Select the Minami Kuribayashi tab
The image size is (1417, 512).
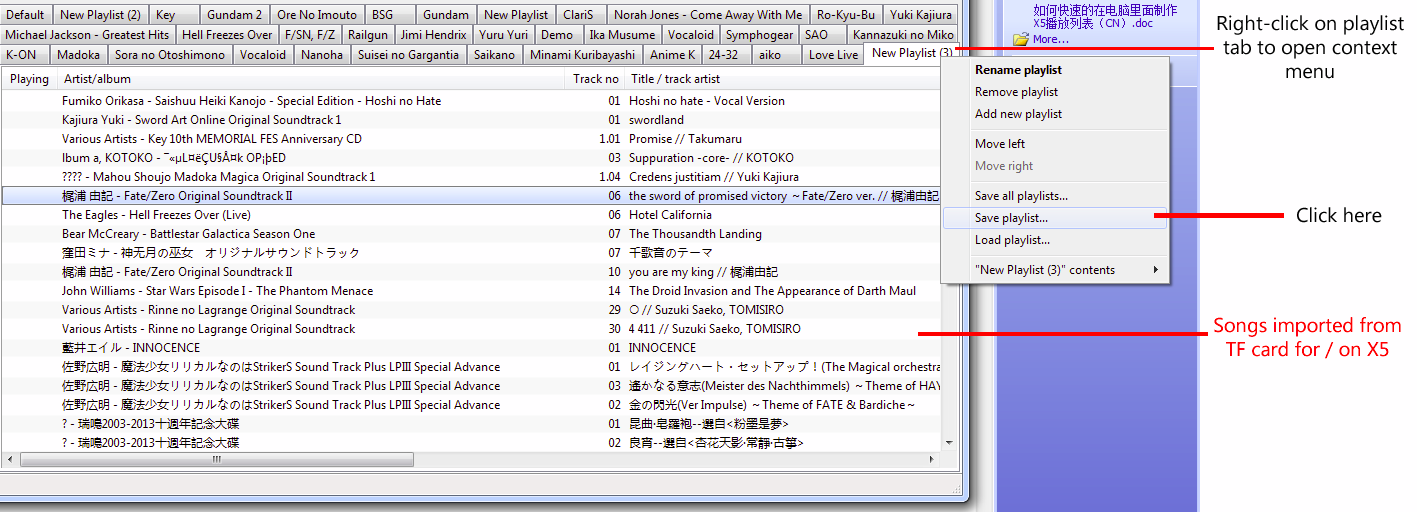tap(582, 55)
